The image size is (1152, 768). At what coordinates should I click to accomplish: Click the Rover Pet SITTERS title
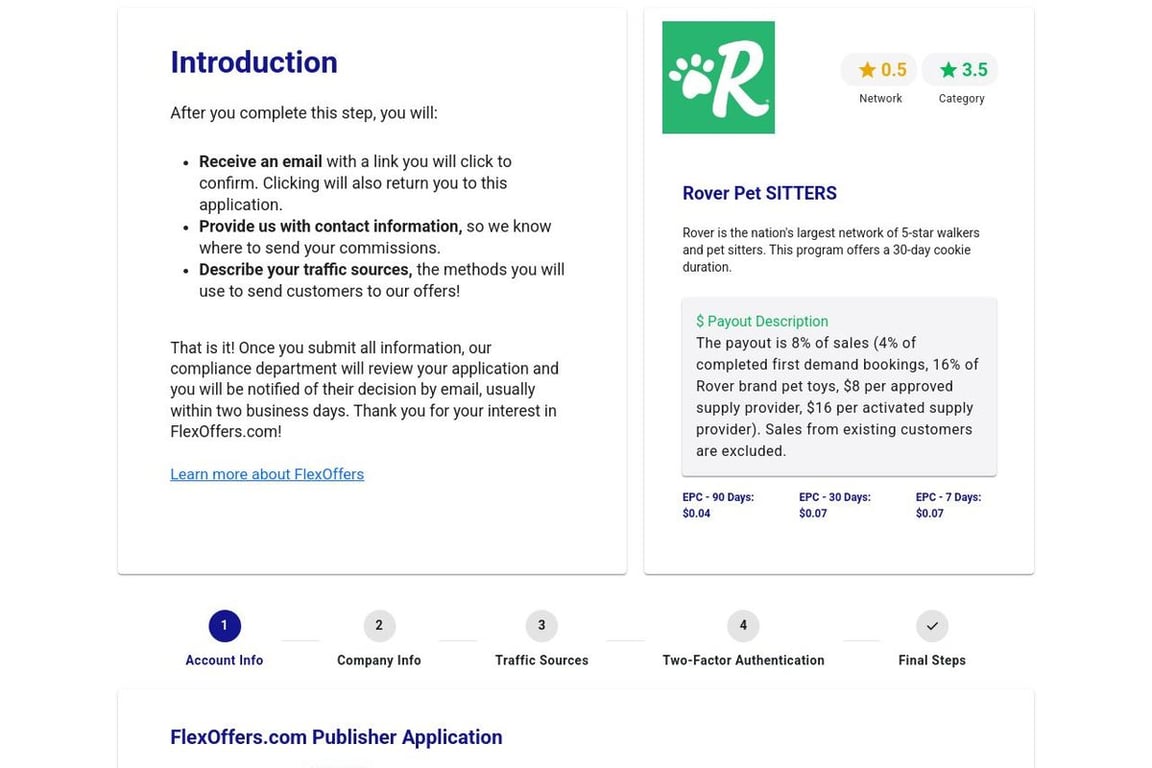759,193
